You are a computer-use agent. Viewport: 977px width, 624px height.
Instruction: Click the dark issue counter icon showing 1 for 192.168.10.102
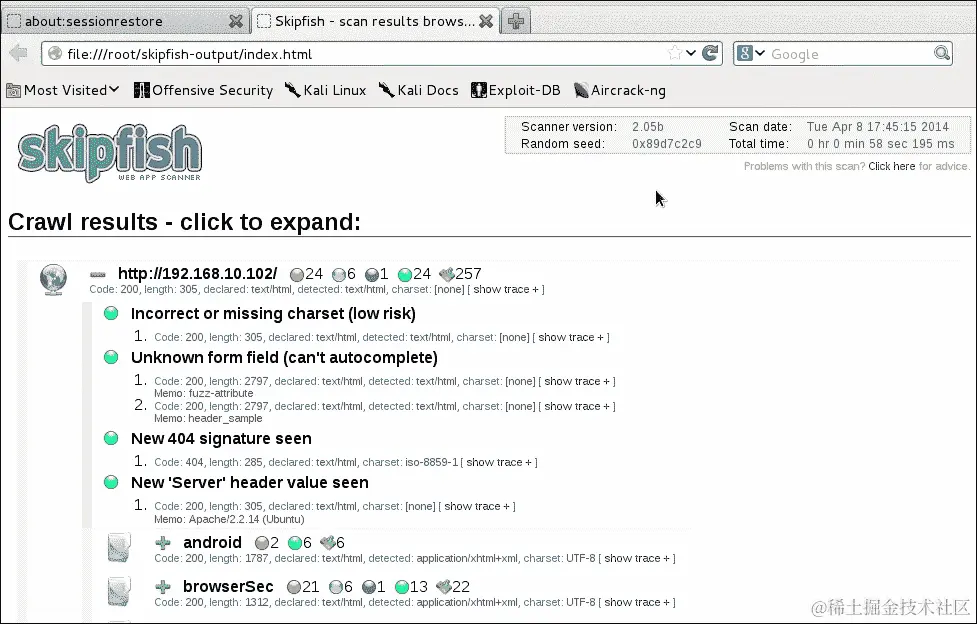371,275
